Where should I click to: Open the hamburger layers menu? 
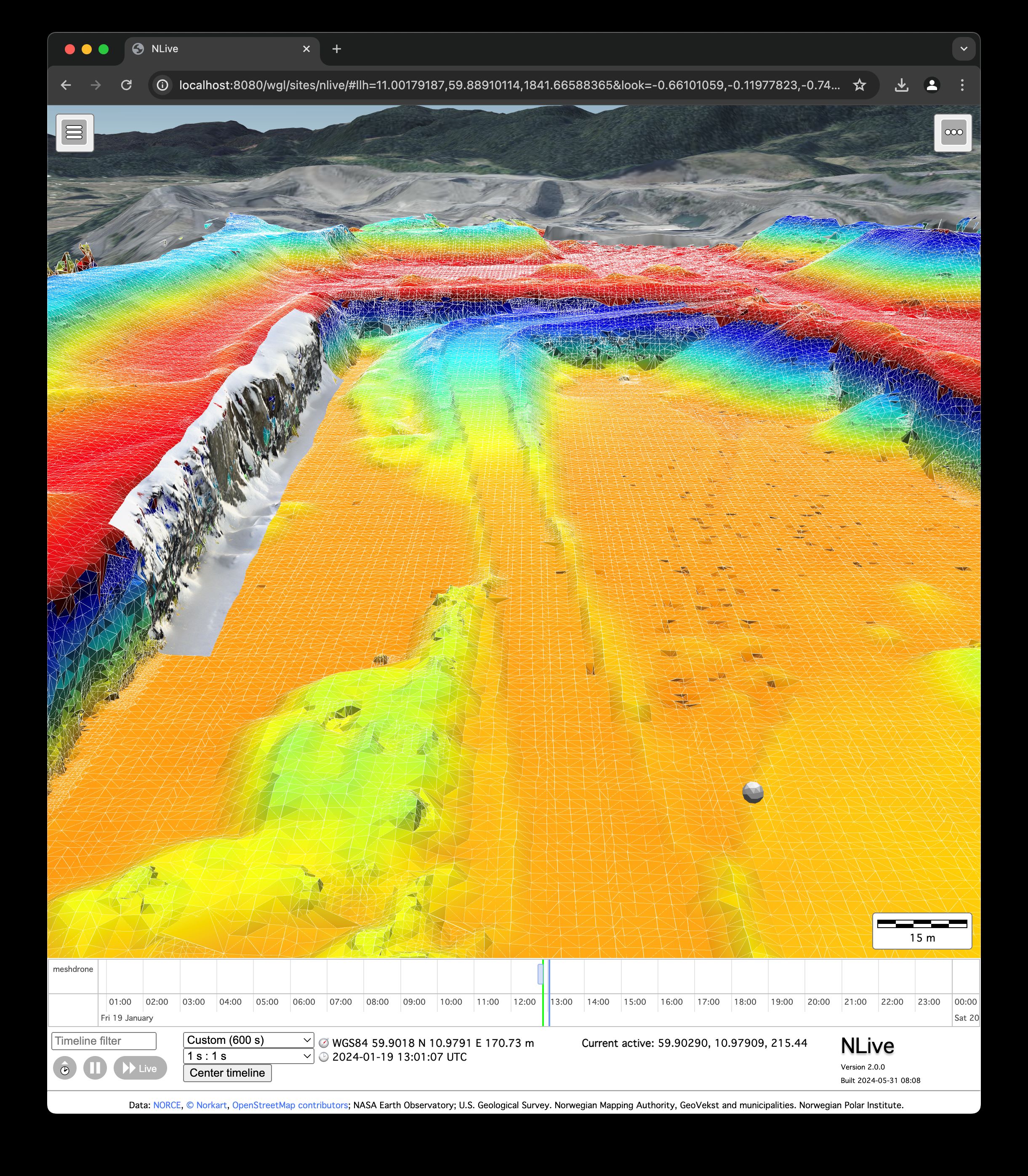(75, 133)
